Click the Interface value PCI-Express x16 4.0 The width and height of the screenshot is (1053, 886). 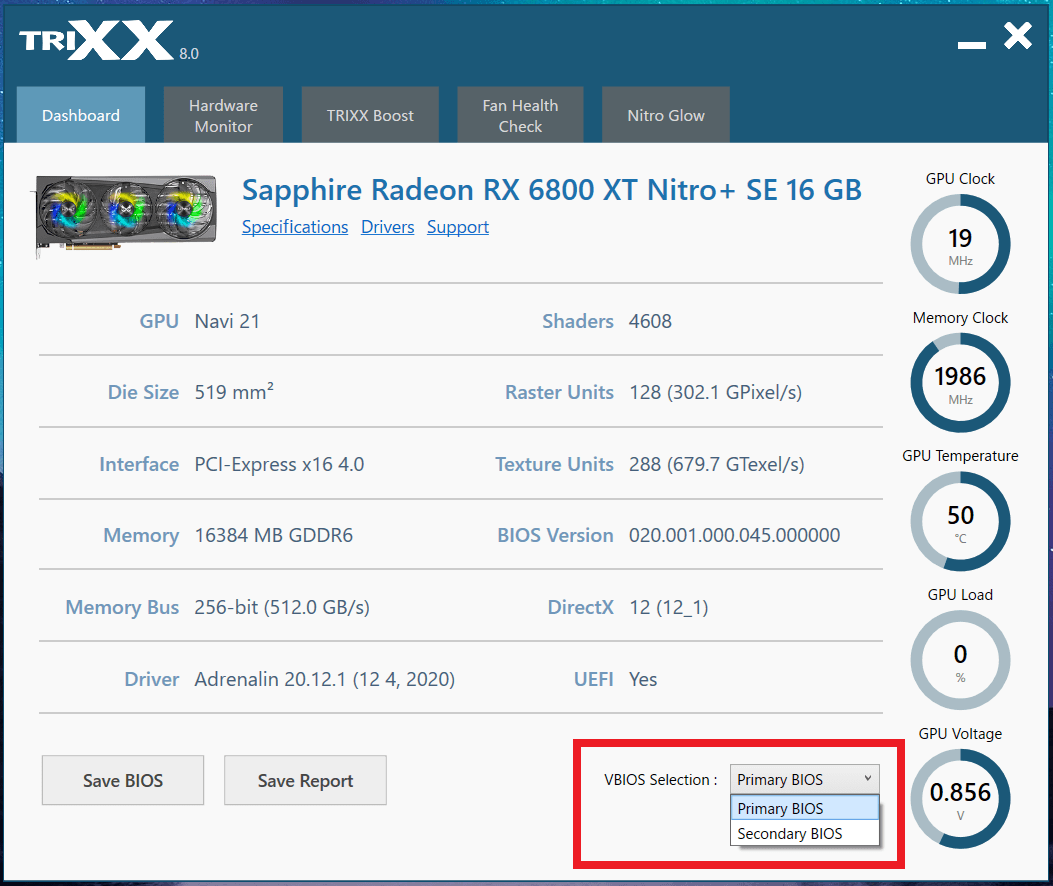click(279, 464)
